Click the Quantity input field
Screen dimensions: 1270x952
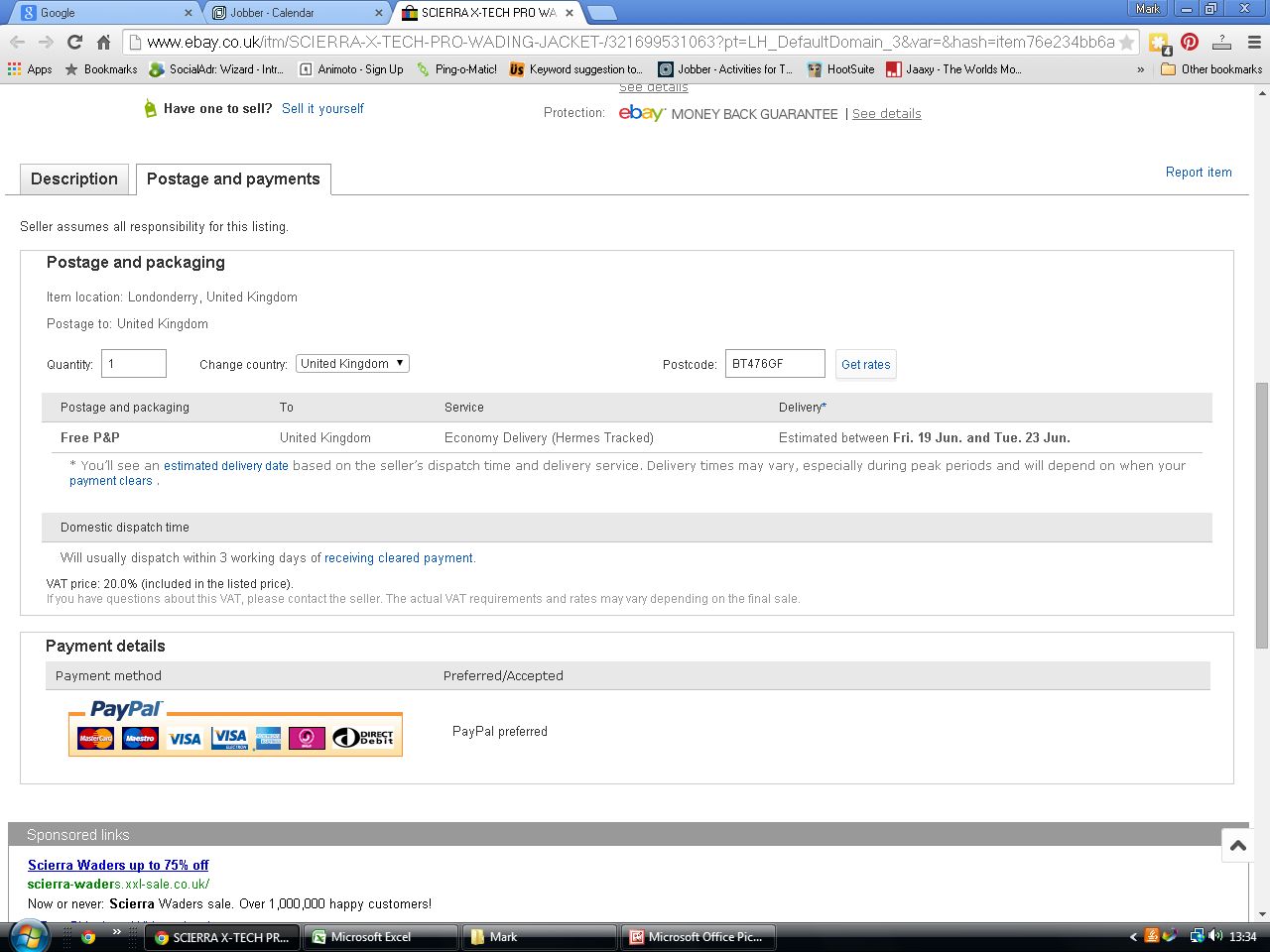click(x=134, y=364)
